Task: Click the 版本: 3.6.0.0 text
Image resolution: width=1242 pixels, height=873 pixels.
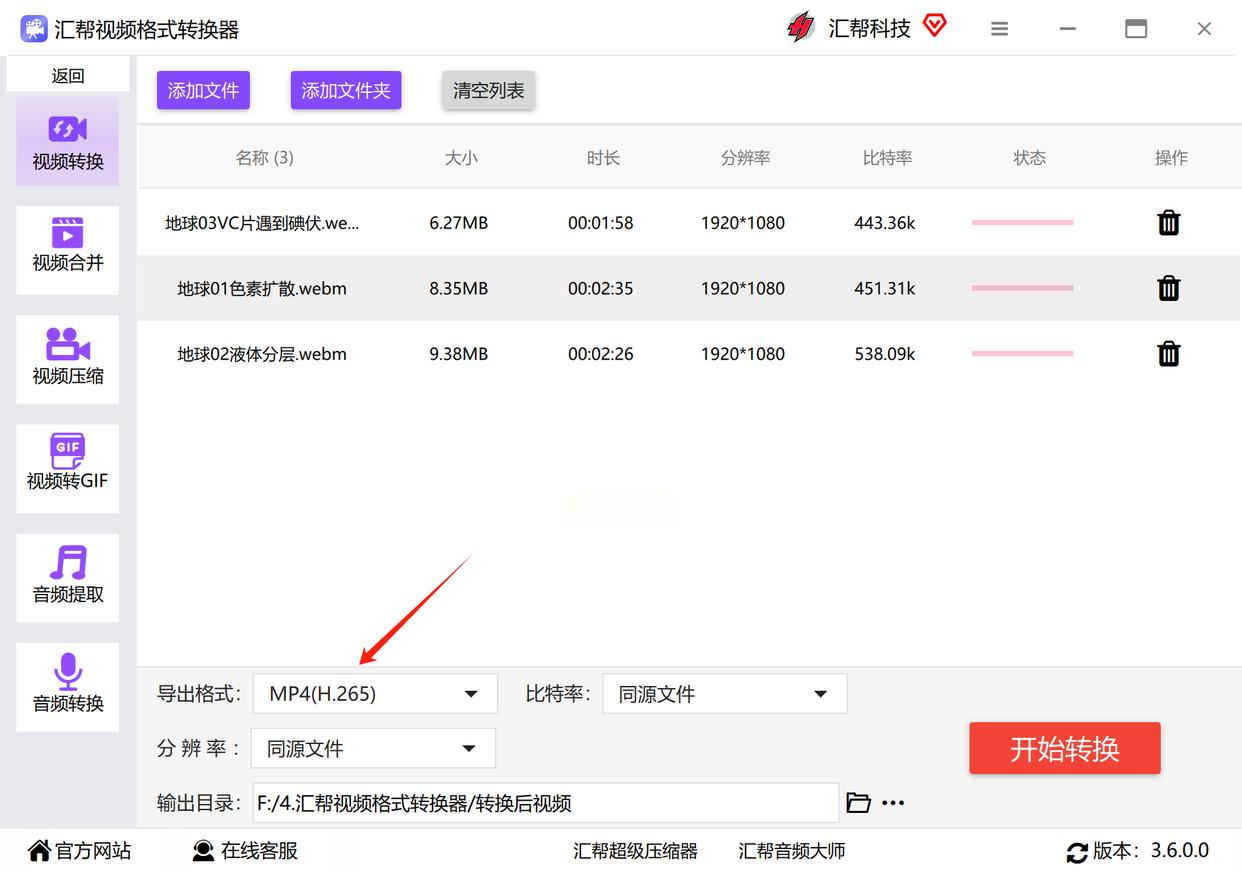Action: tap(1150, 851)
